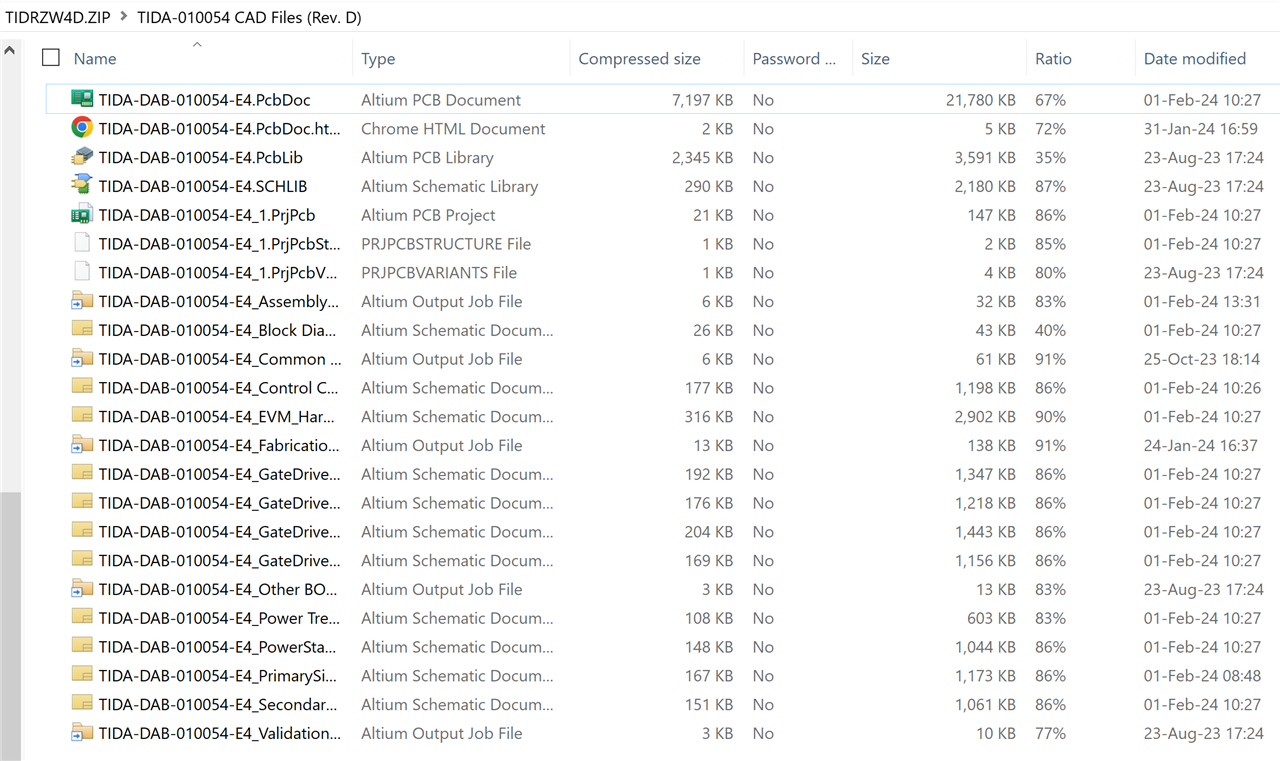This screenshot has height=761, width=1280.
Task: Click the 24-Jan-24 16:37 date cell
Action: pos(1201,445)
